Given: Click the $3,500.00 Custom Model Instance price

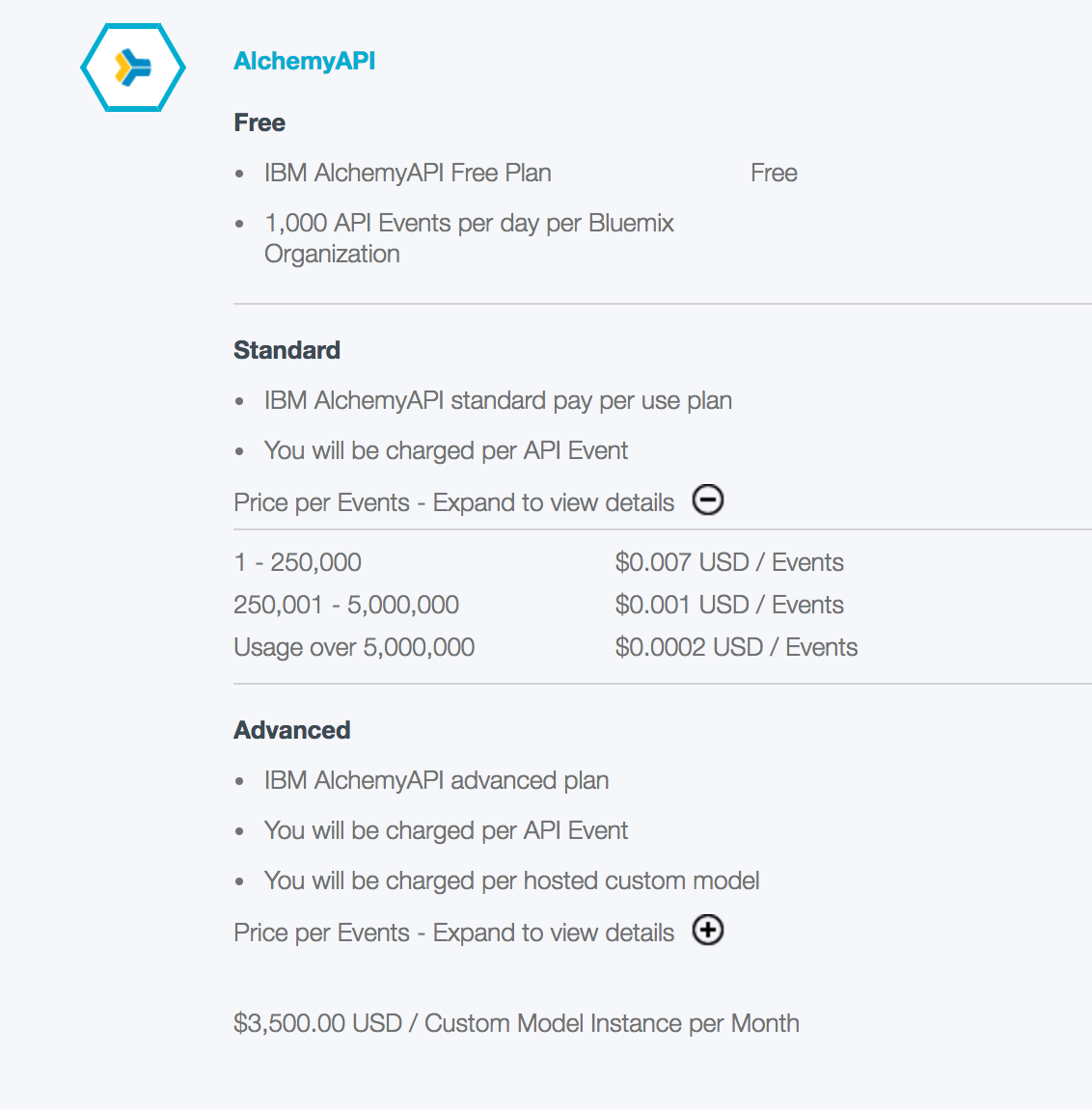Looking at the screenshot, I should (516, 1023).
